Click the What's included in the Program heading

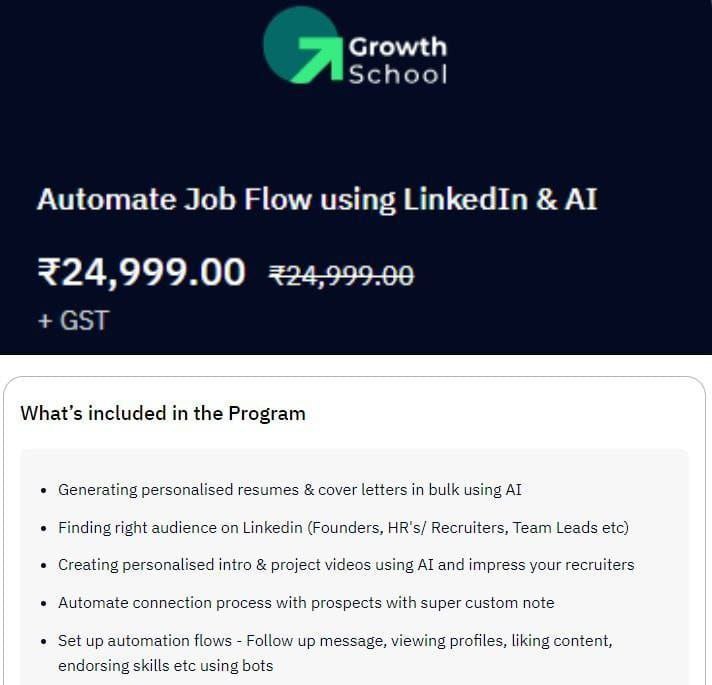163,414
